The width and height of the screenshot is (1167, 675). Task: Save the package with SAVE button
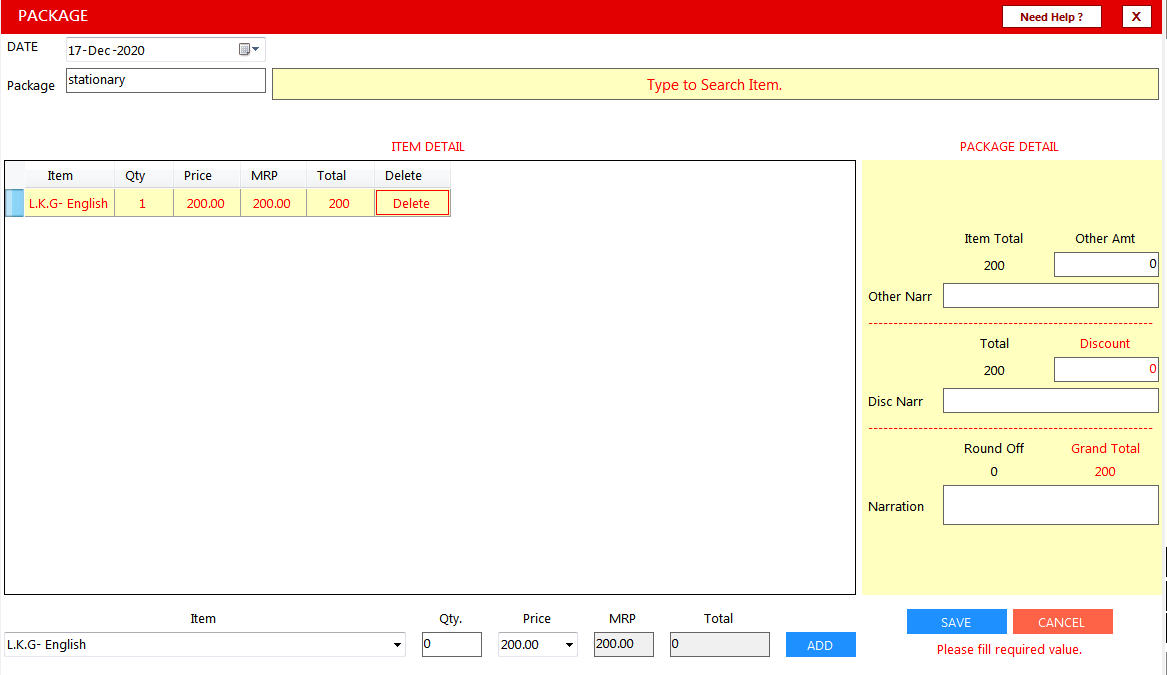(x=956, y=621)
